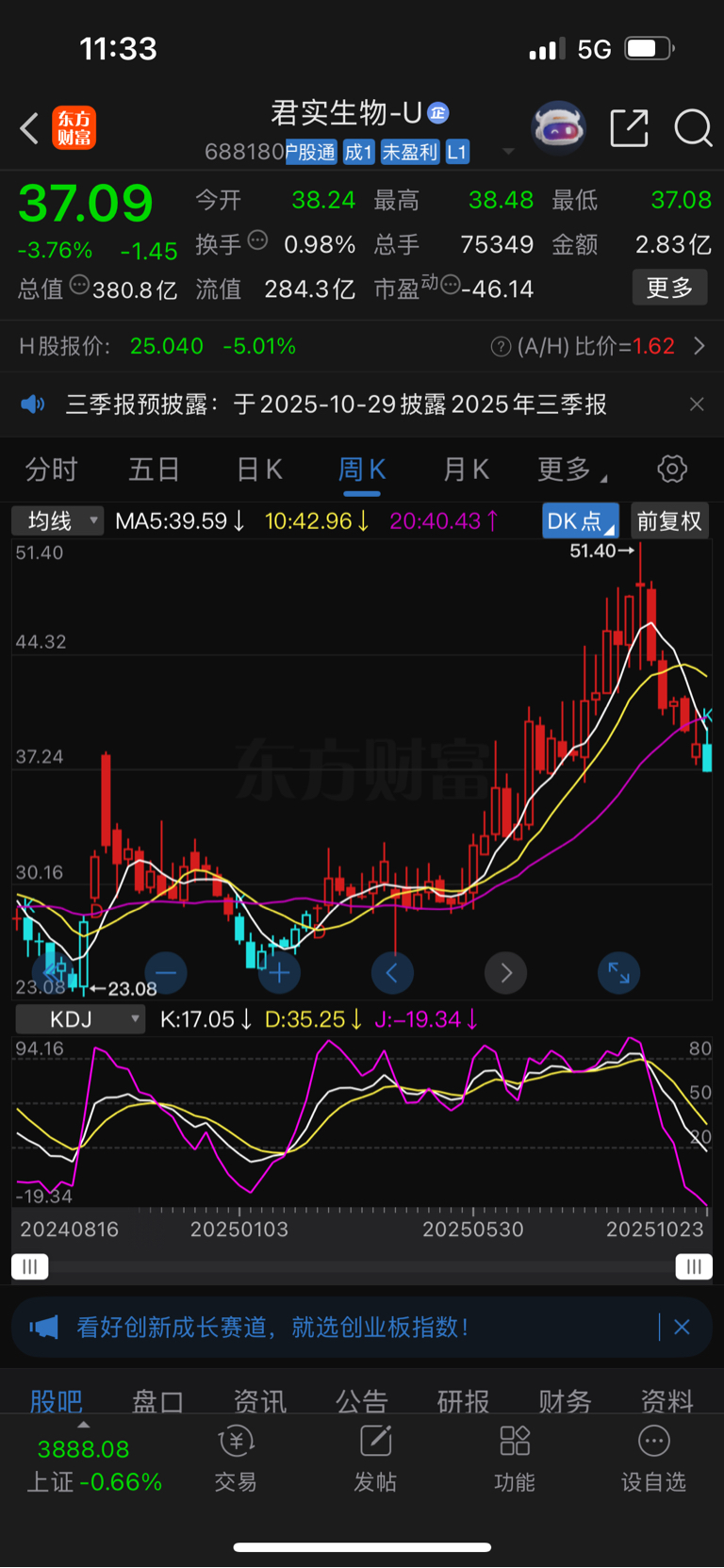Switch to 日K chart tab

coord(259,469)
